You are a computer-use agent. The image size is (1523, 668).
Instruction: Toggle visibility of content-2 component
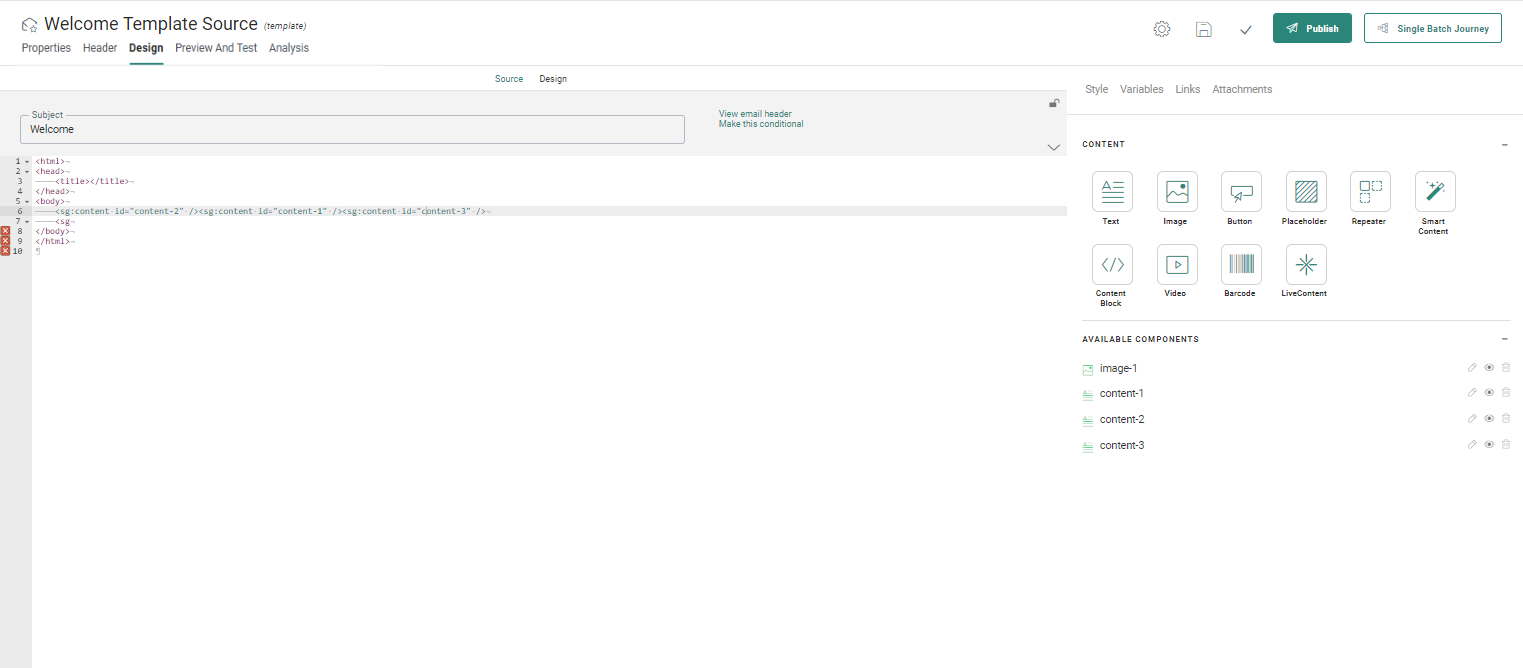[x=1489, y=419]
